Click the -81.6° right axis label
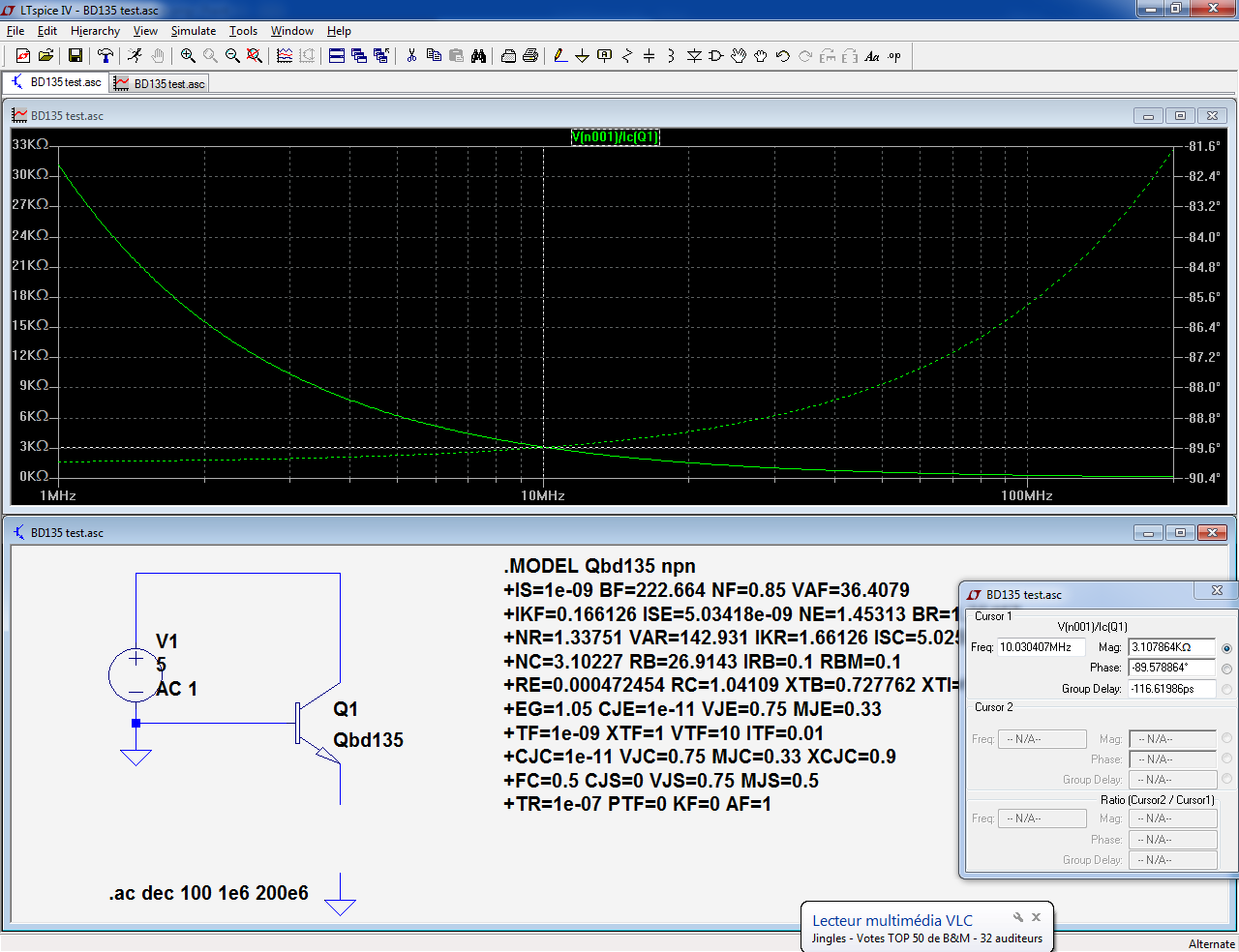Viewport: 1239px width, 952px height. pyautogui.click(x=1204, y=146)
